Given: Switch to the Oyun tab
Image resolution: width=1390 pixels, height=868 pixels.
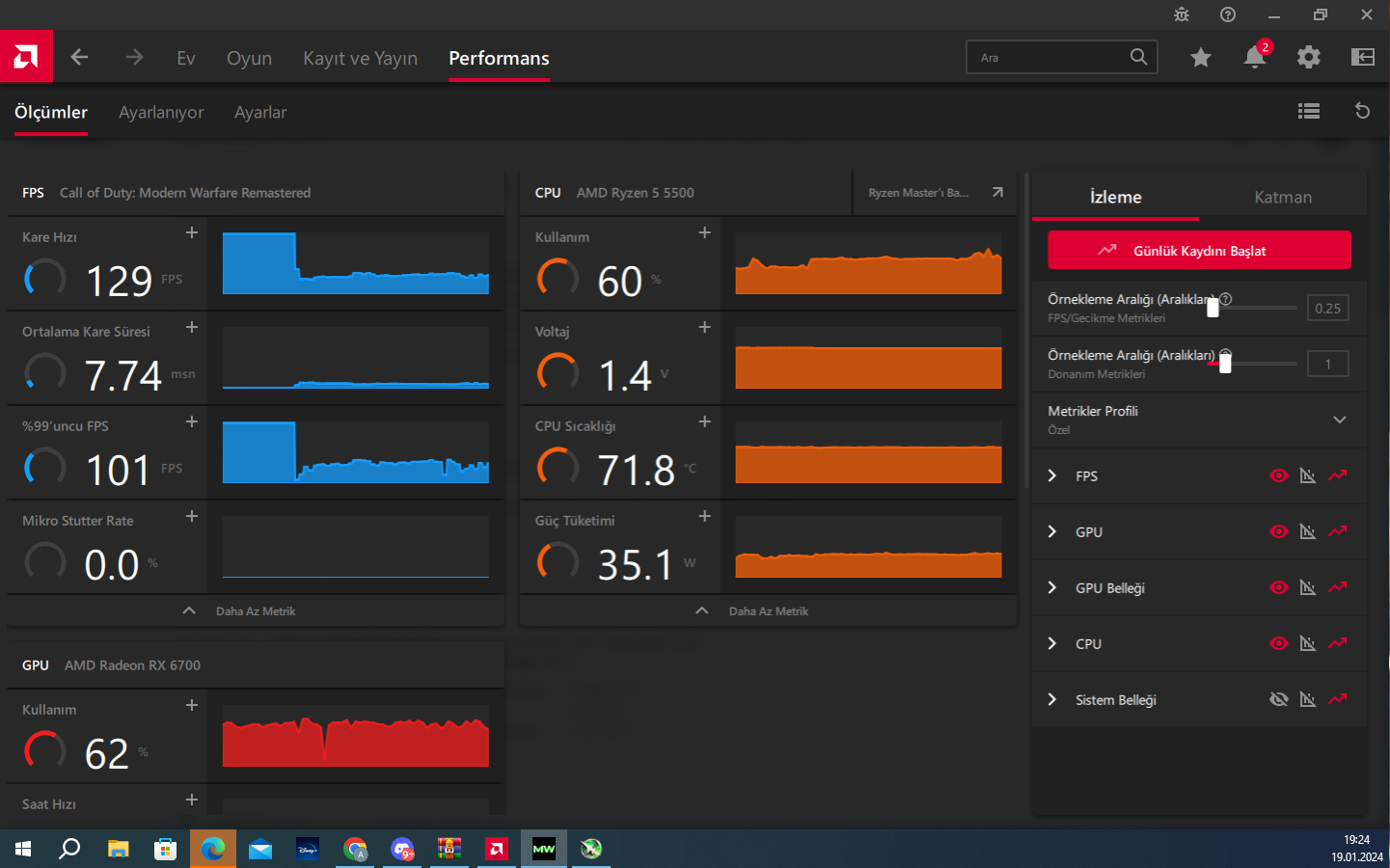Looking at the screenshot, I should [249, 58].
